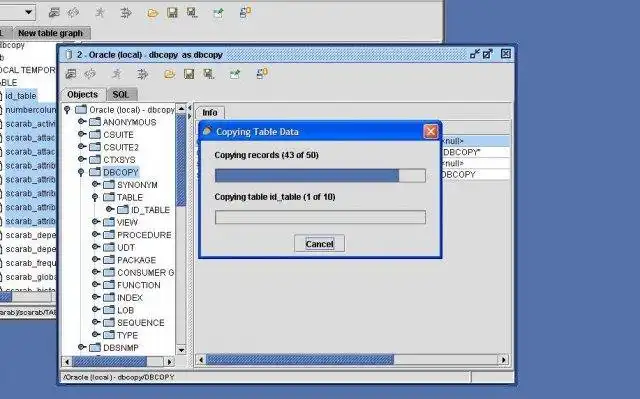
Task: Select the LOB tree item
Action: 125,310
